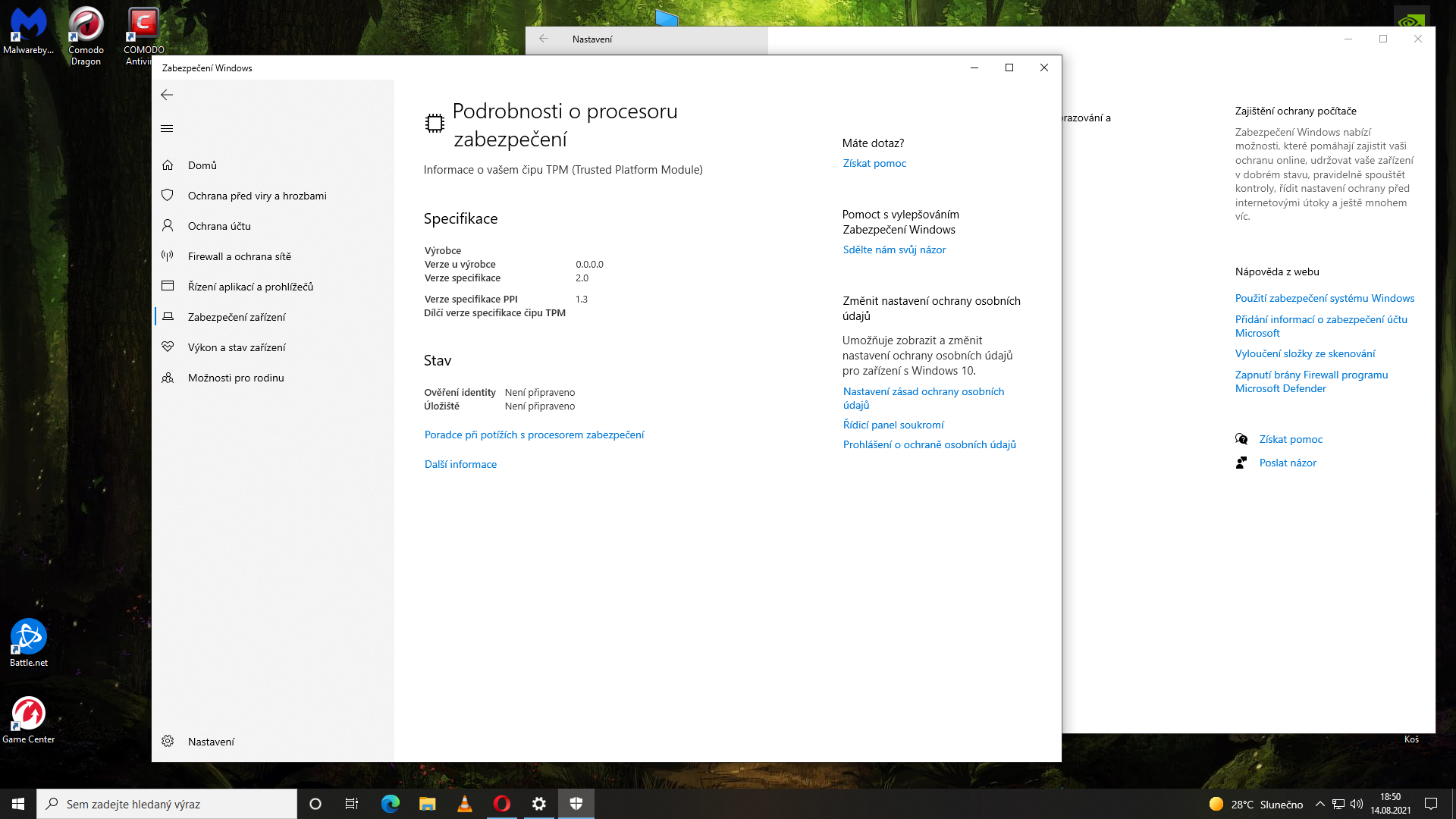Screen dimensions: 1456x819
Task: Toggle the hamburger navigation menu
Action: tap(167, 128)
